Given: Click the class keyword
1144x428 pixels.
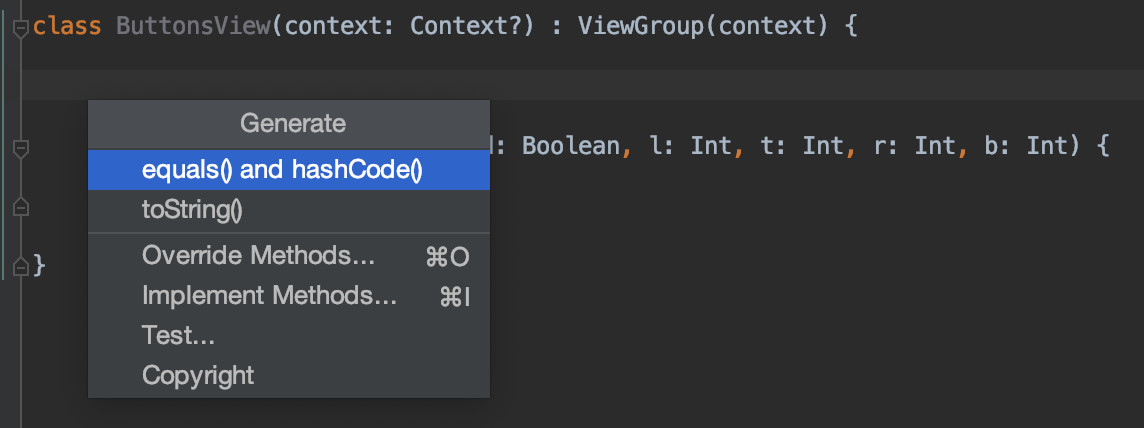Looking at the screenshot, I should (67, 27).
